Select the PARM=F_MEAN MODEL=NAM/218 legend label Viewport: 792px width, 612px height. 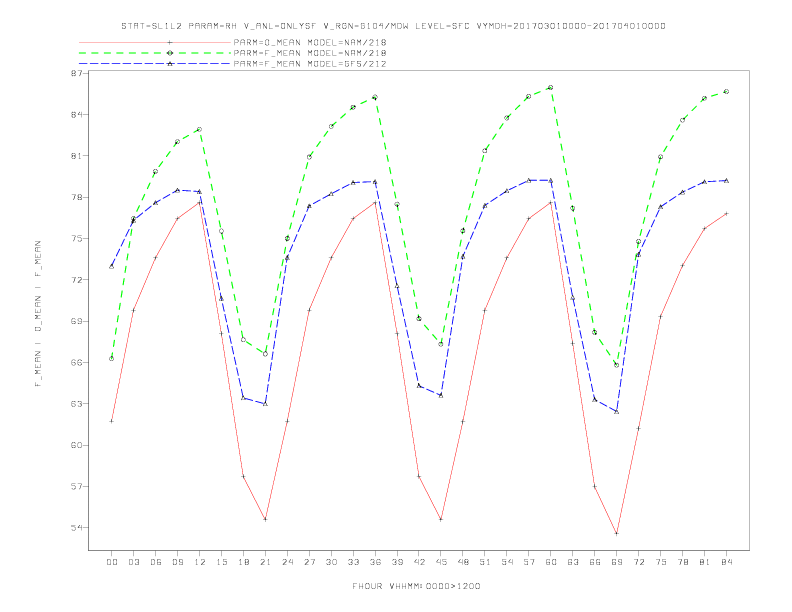click(x=310, y=53)
